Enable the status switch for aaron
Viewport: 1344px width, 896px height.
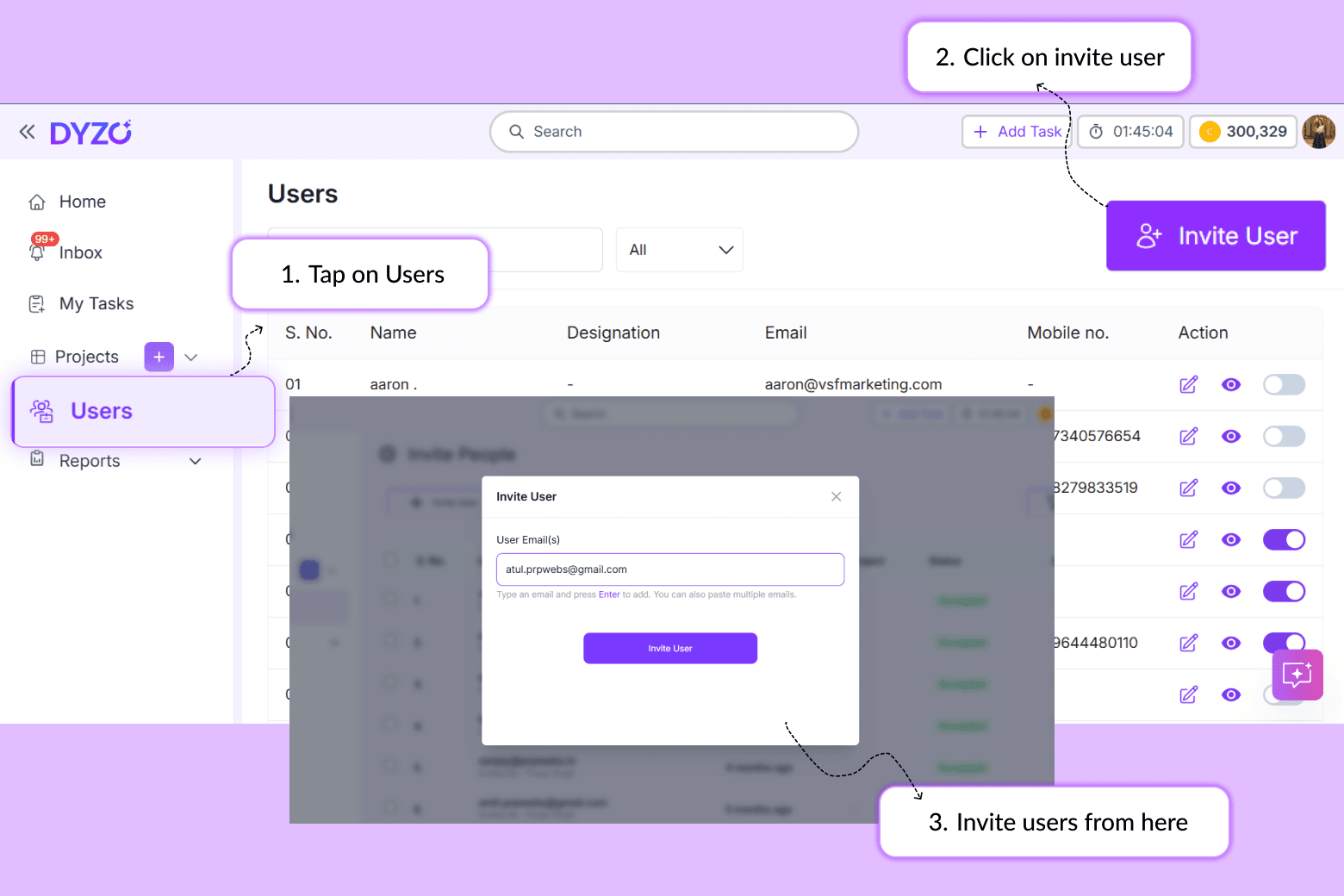1284,384
